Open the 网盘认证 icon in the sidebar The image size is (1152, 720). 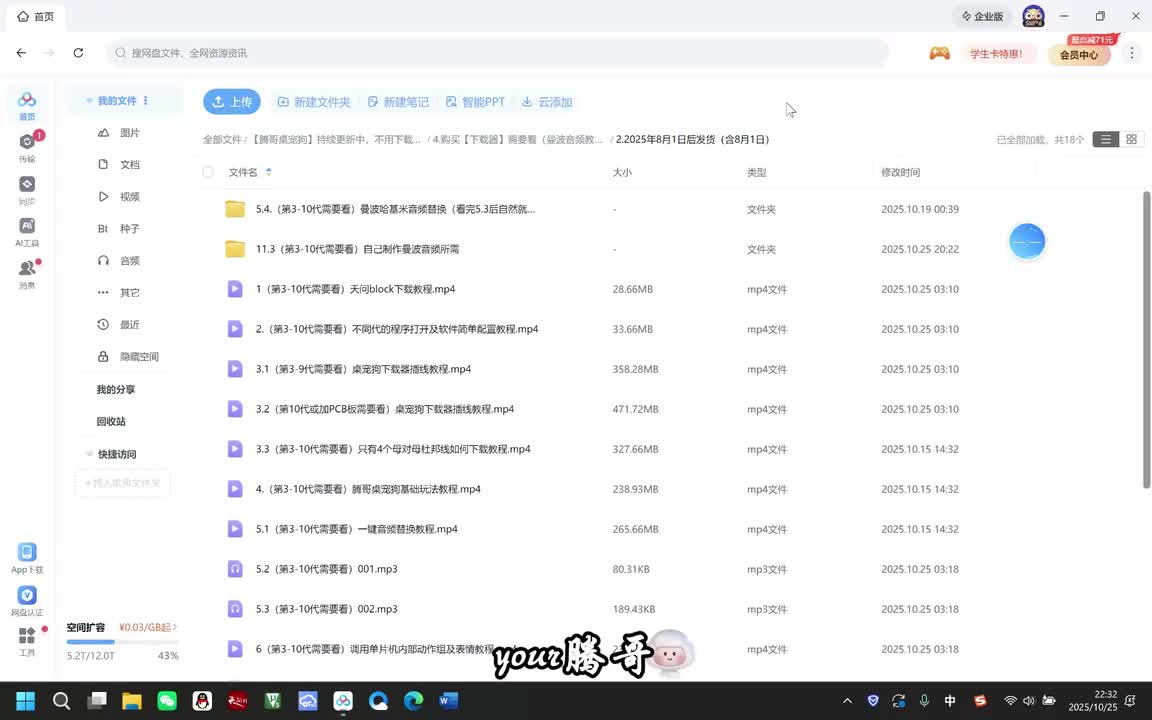(x=27, y=601)
